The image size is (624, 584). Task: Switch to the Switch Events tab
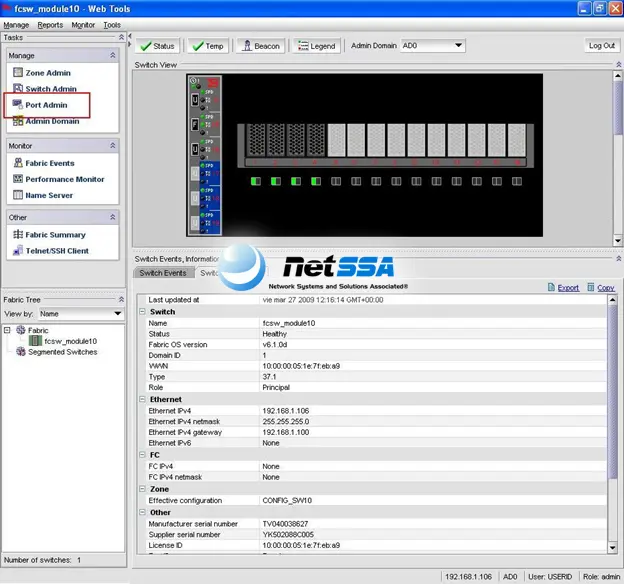tap(163, 273)
